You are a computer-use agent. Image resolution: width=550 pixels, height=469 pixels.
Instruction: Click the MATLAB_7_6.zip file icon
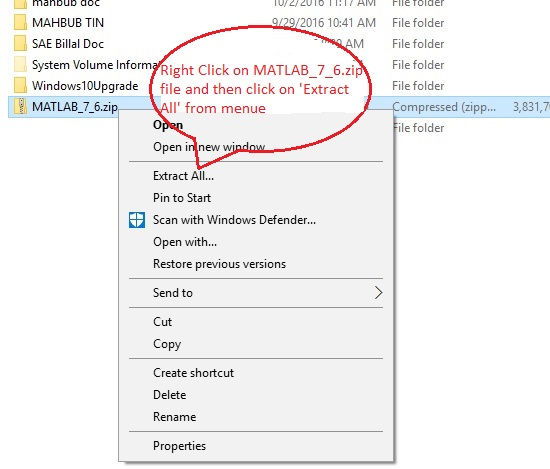click(x=21, y=106)
